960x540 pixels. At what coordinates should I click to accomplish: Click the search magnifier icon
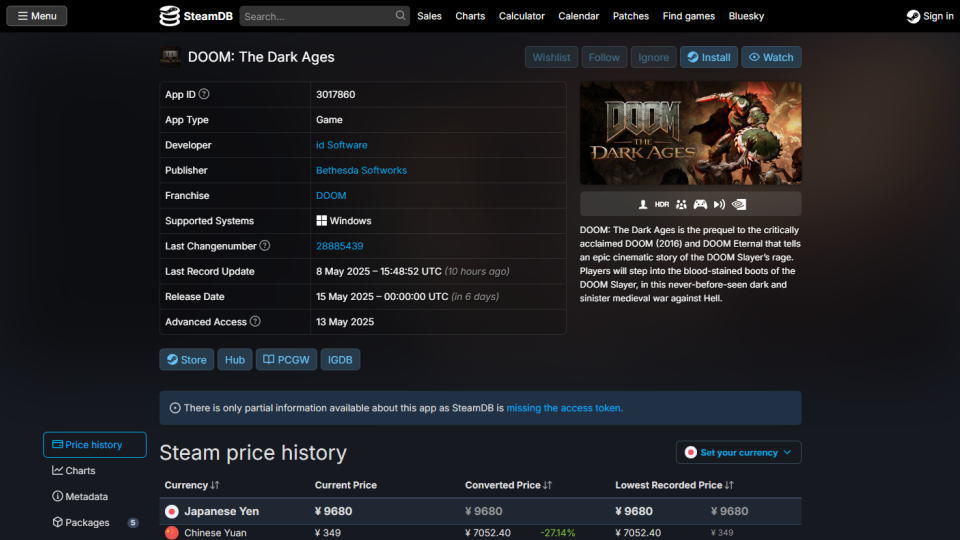click(400, 15)
